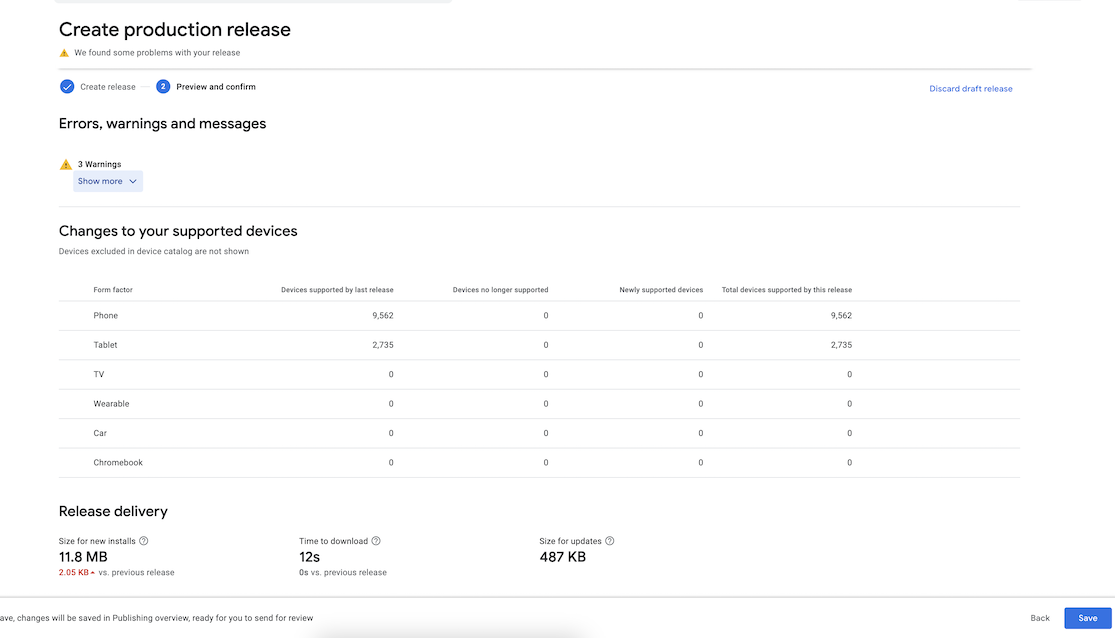The height and width of the screenshot is (638, 1115).
Task: Click the Newly supported devices header
Action: 661,289
